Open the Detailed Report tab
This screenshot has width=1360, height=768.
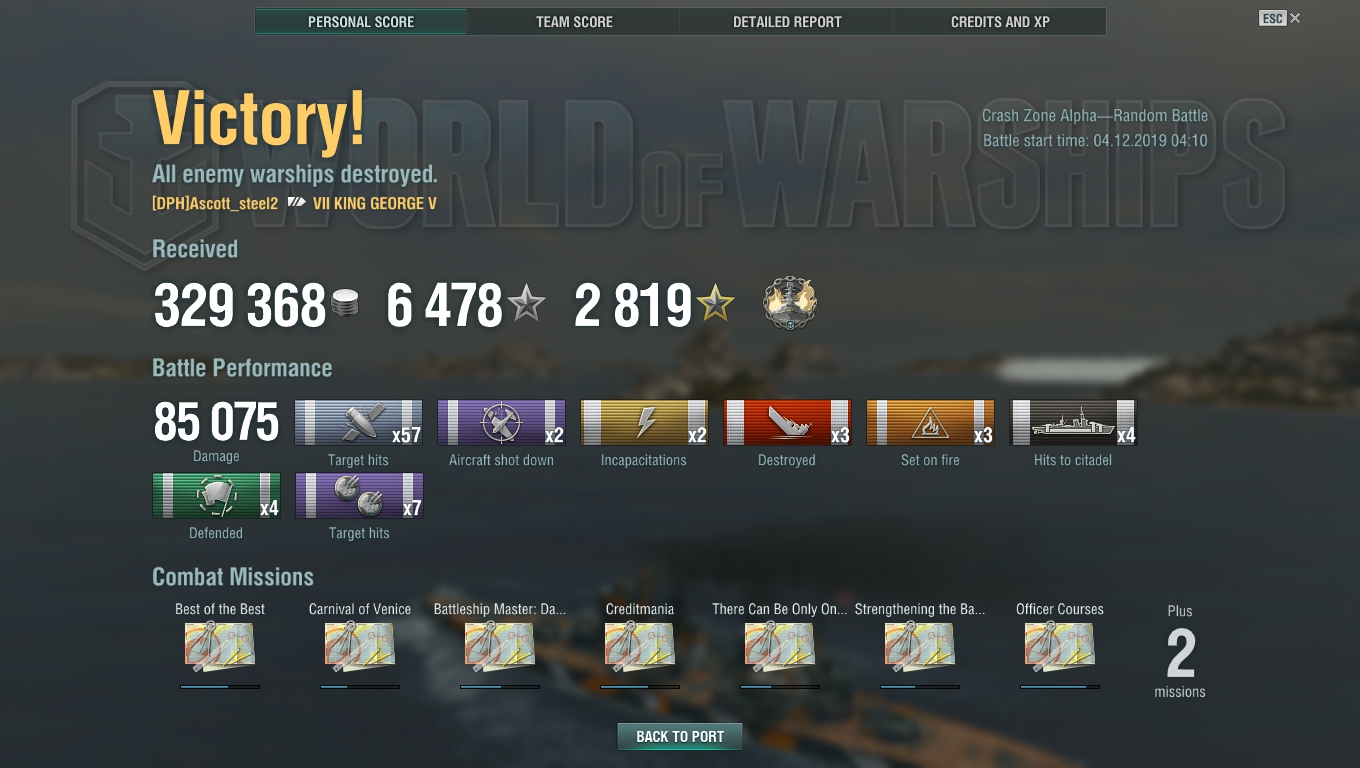[x=787, y=22]
